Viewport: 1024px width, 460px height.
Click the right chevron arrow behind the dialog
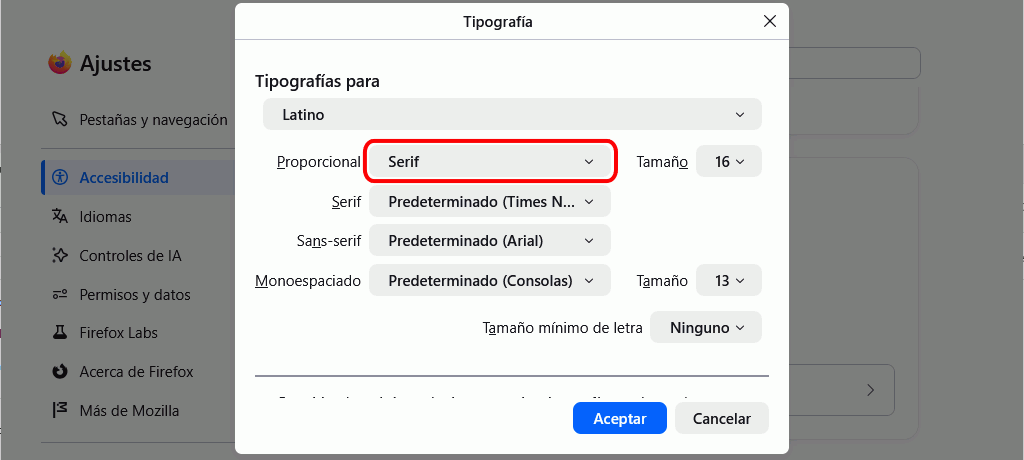[x=870, y=390]
